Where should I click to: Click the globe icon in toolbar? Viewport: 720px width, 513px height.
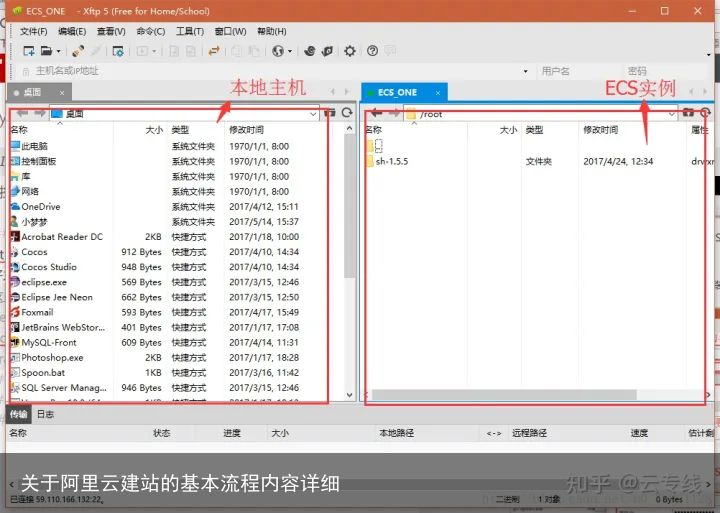tap(277, 51)
